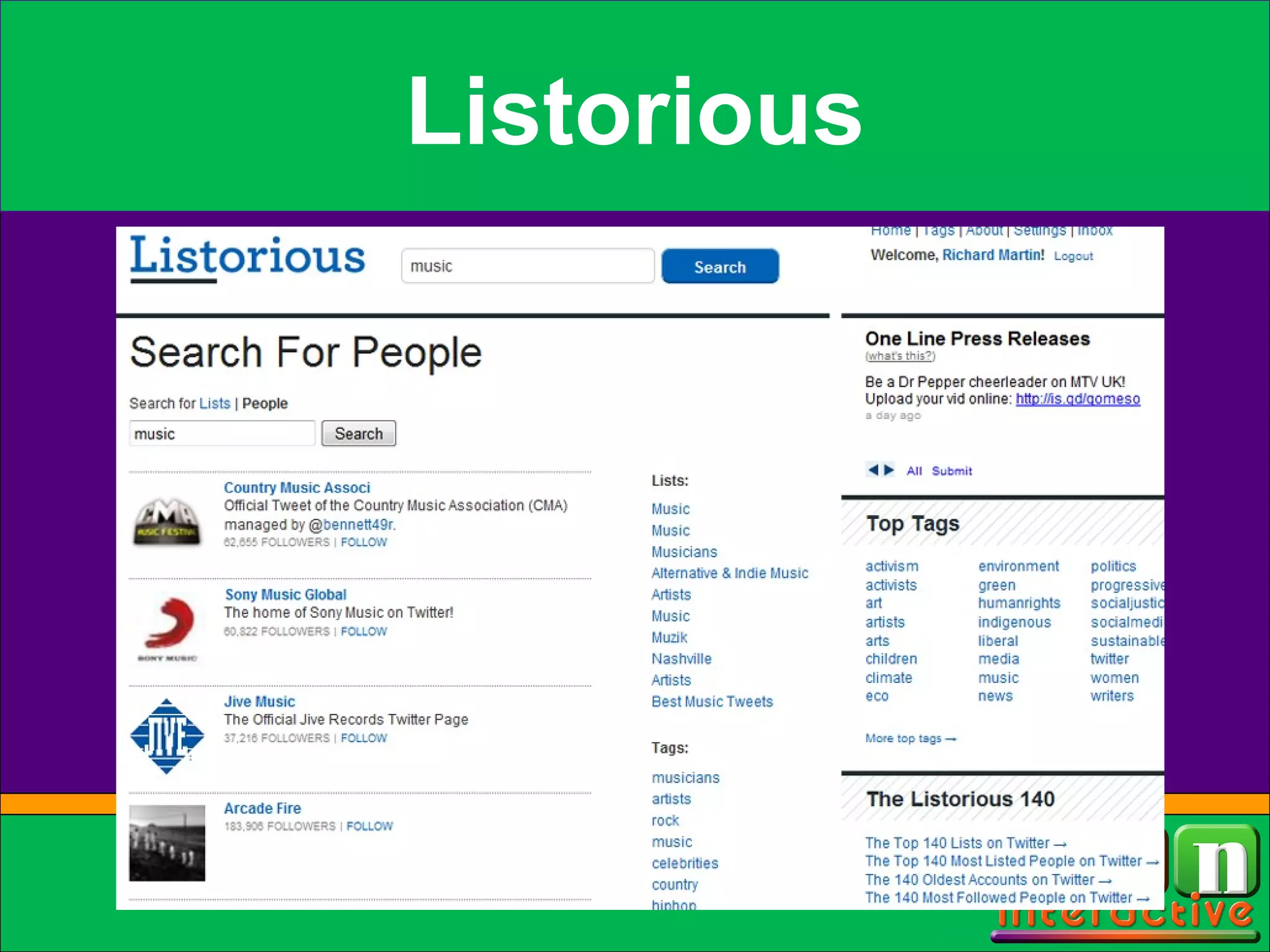The image size is (1270, 952).
Task: Open Nashville list
Action: (x=682, y=659)
